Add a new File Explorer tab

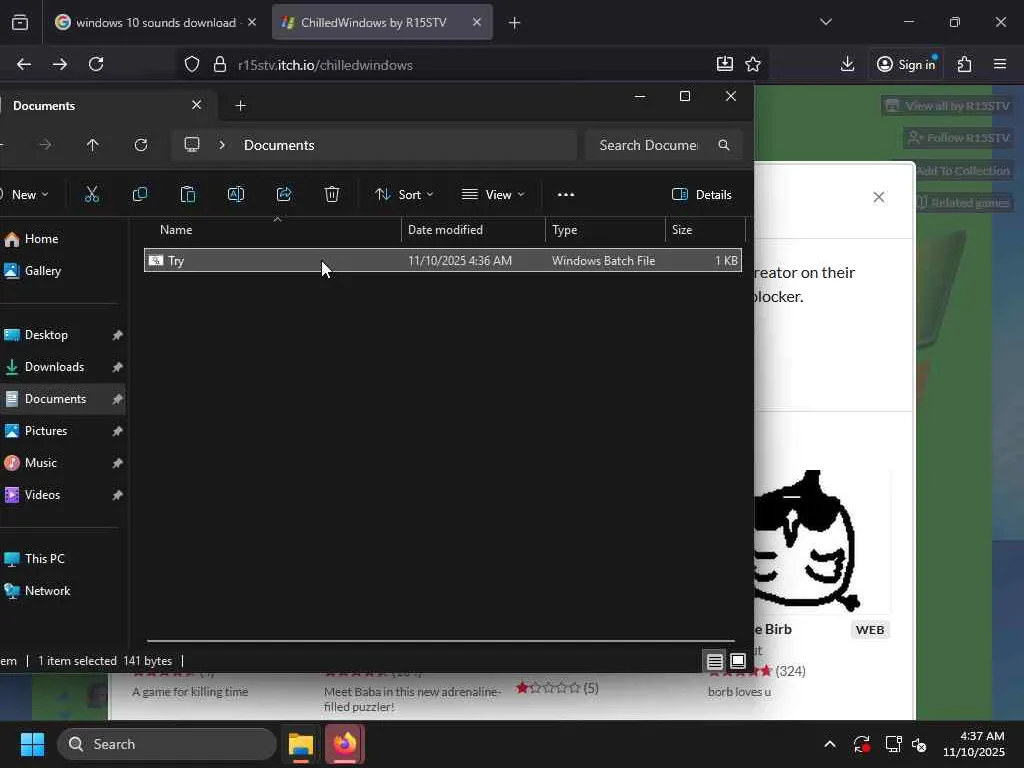pos(240,106)
